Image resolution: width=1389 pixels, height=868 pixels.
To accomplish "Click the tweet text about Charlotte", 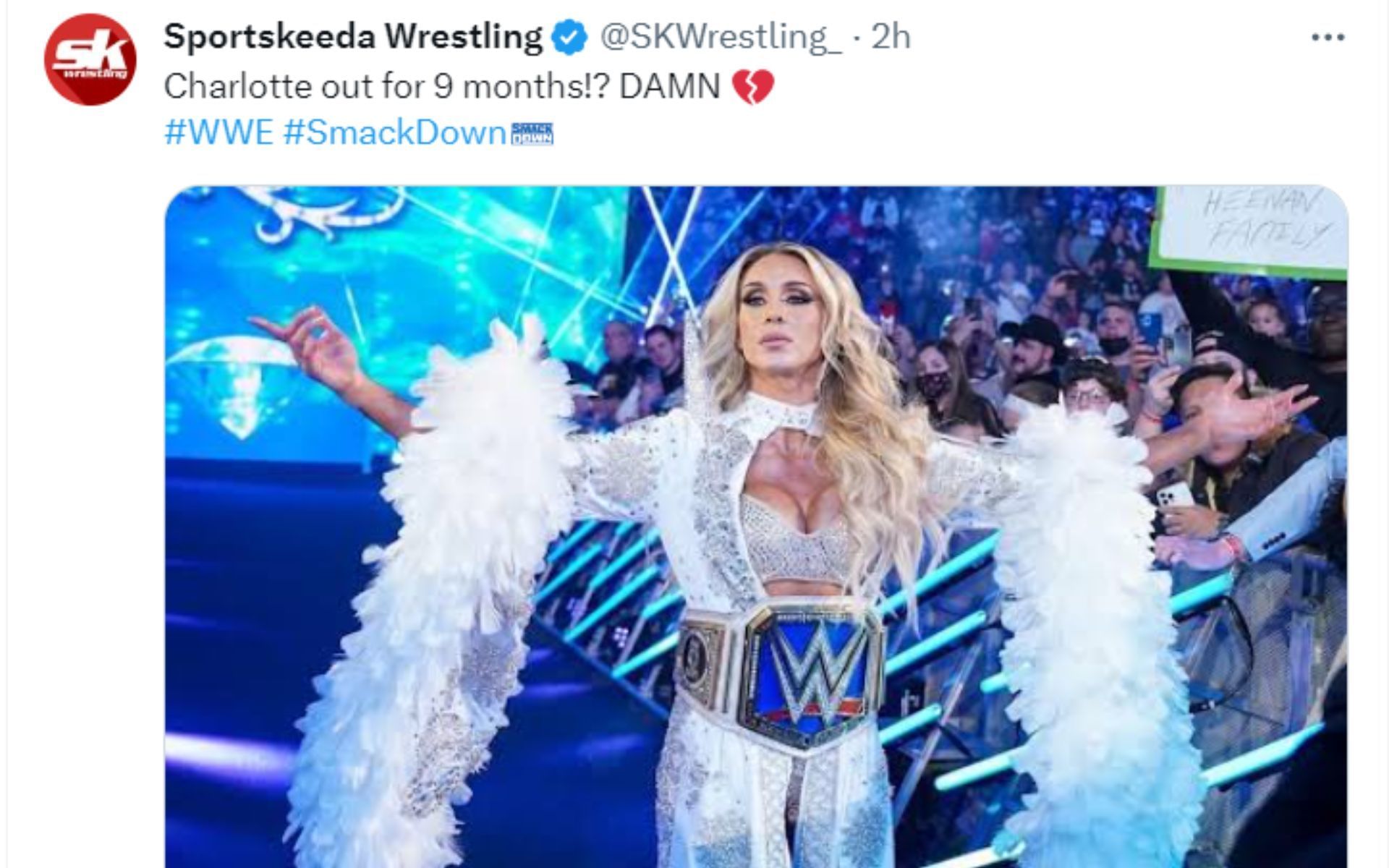I will [x=442, y=87].
